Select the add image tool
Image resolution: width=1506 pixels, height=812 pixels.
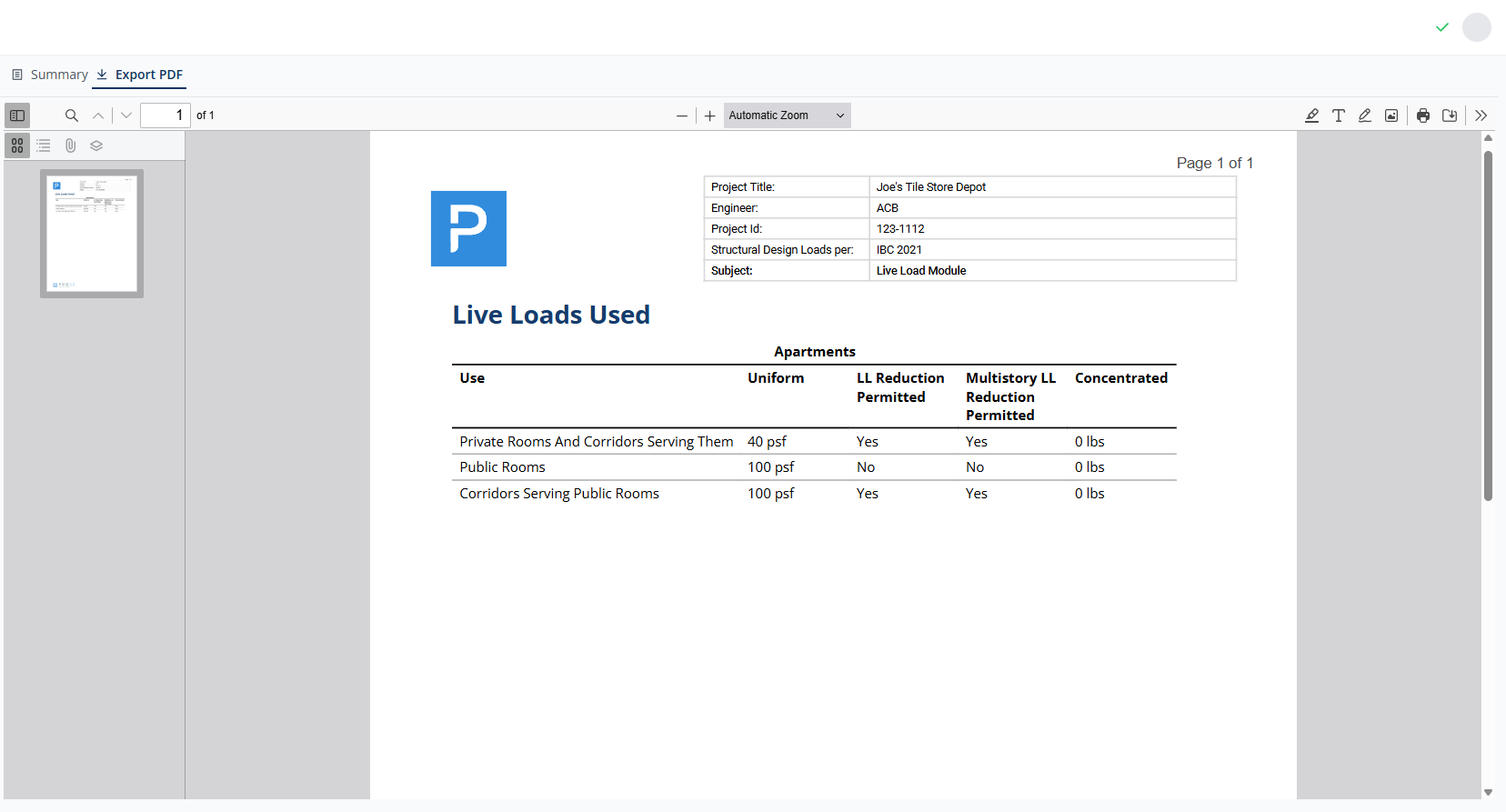pyautogui.click(x=1391, y=115)
